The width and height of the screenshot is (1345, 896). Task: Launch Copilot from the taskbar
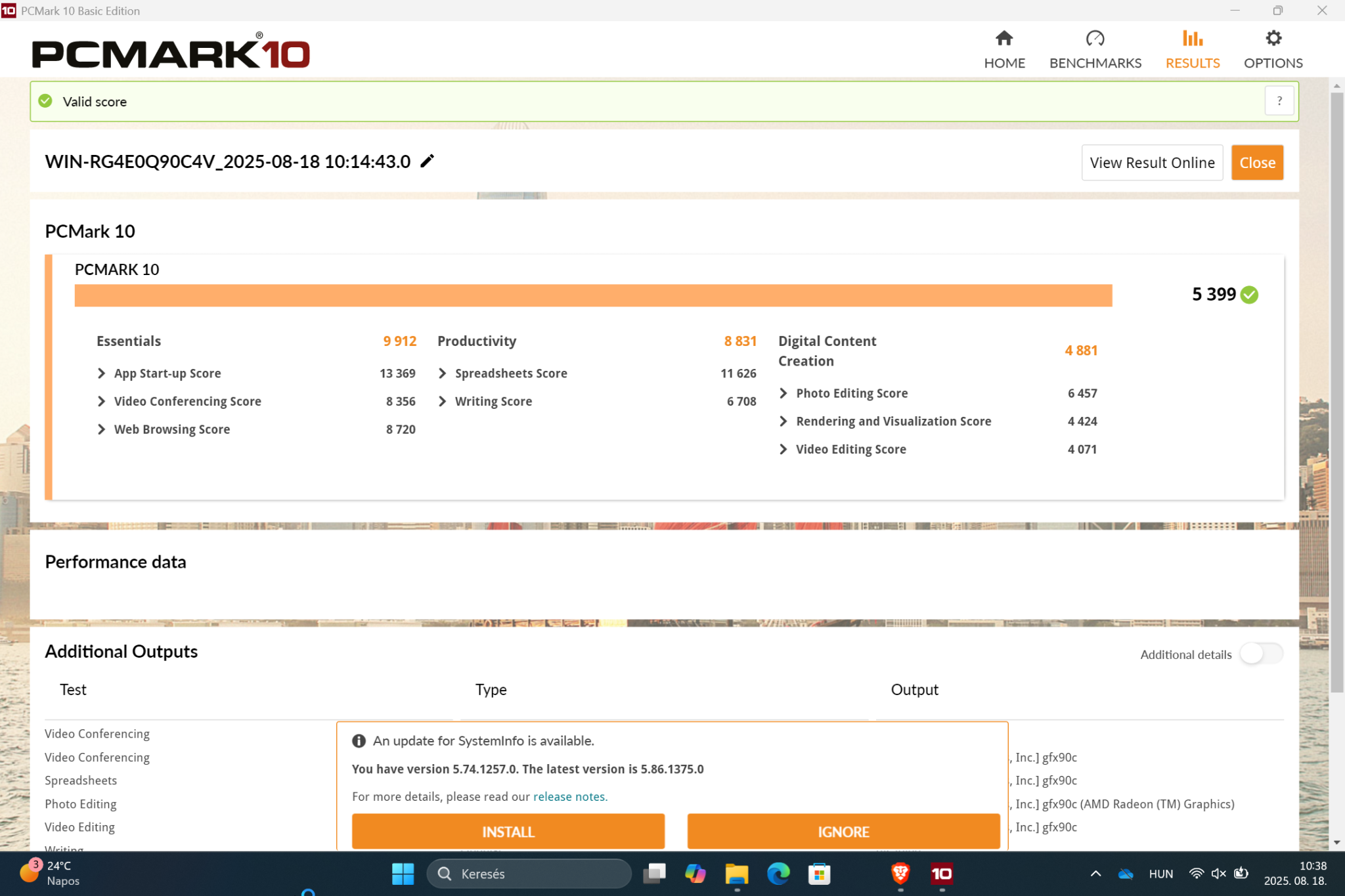point(695,874)
